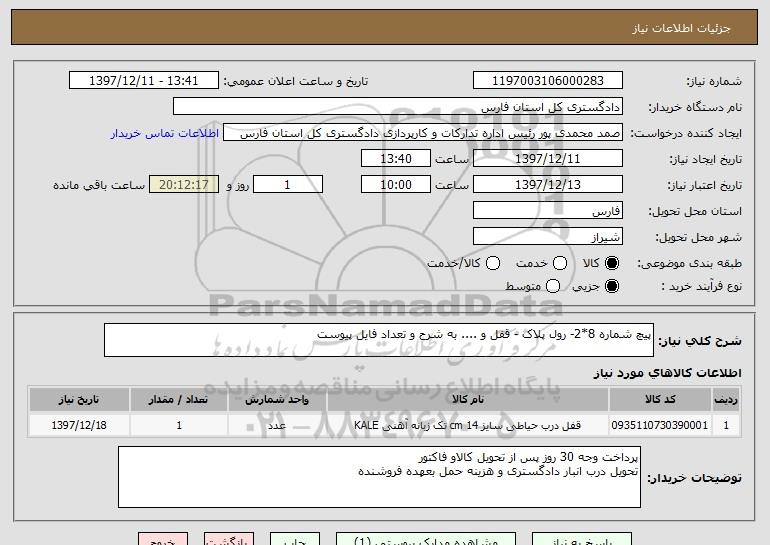Click the شهر محل تحویل label
The width and height of the screenshot is (770, 545).
[x=699, y=237]
